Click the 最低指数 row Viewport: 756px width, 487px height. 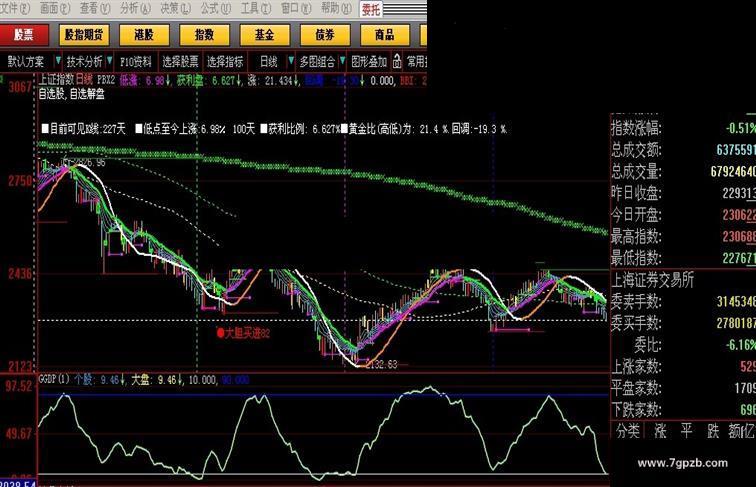coord(683,258)
